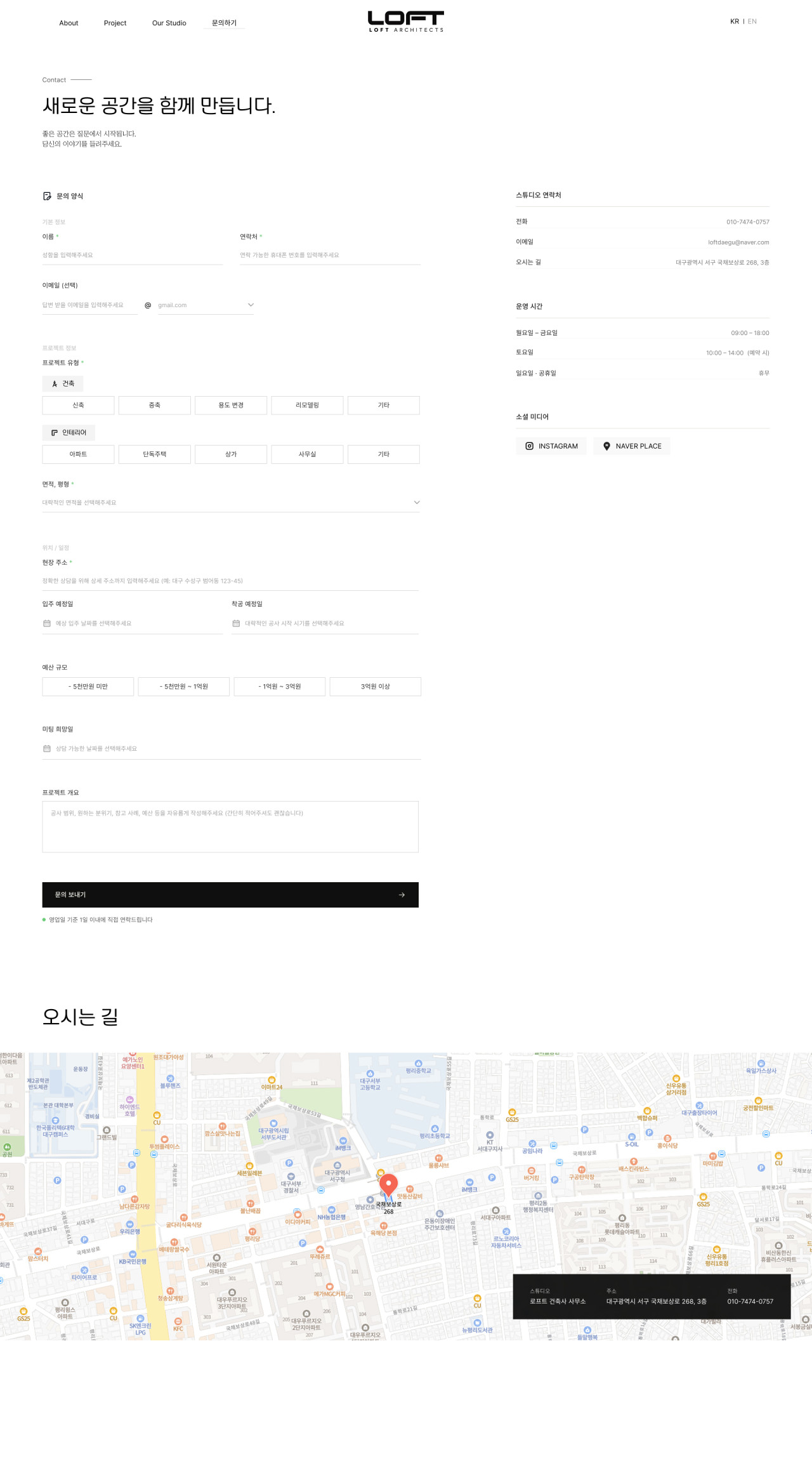Image resolution: width=812 pixels, height=1461 pixels.
Task: Select the 아파트 interior type option
Action: coord(78,454)
